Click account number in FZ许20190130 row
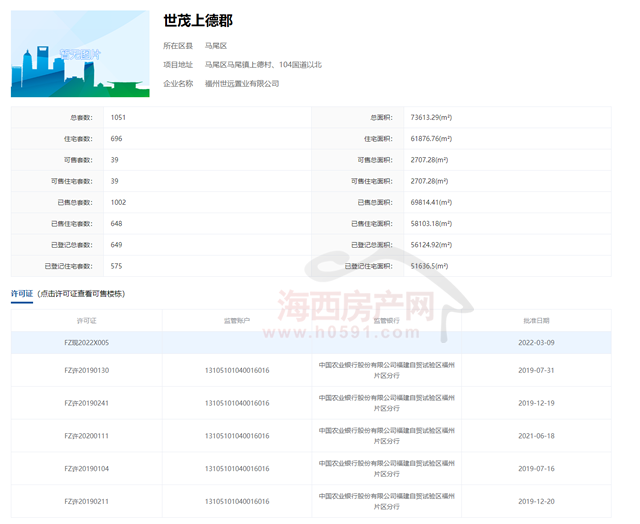The width and height of the screenshot is (640, 524). tap(237, 371)
